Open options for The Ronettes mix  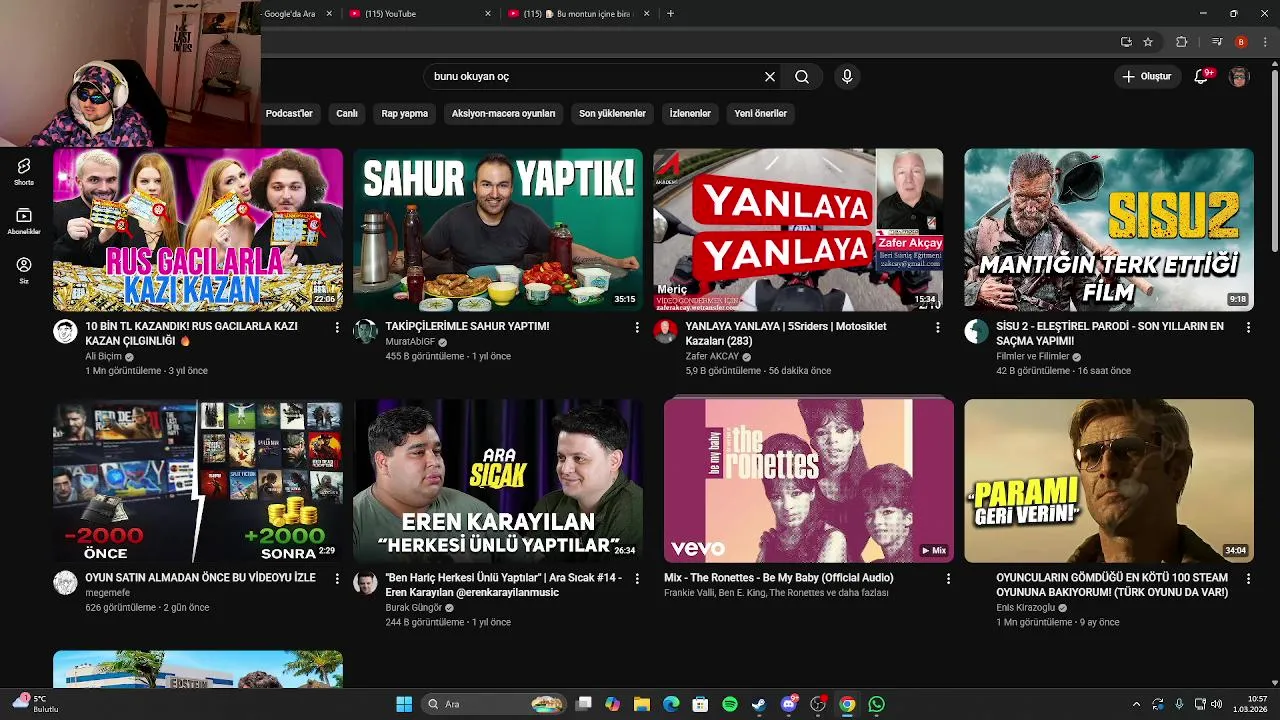coord(948,578)
